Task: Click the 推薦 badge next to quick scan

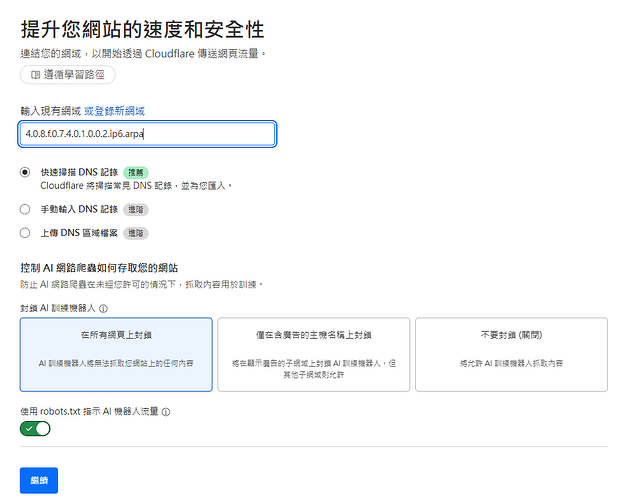Action: click(x=136, y=172)
